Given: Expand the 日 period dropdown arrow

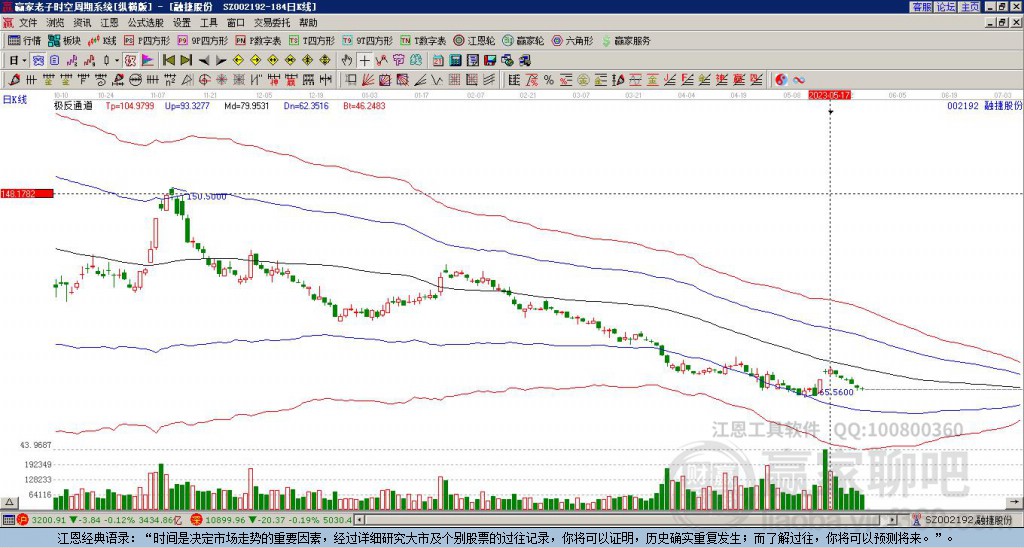Looking at the screenshot, I should click(x=24, y=61).
